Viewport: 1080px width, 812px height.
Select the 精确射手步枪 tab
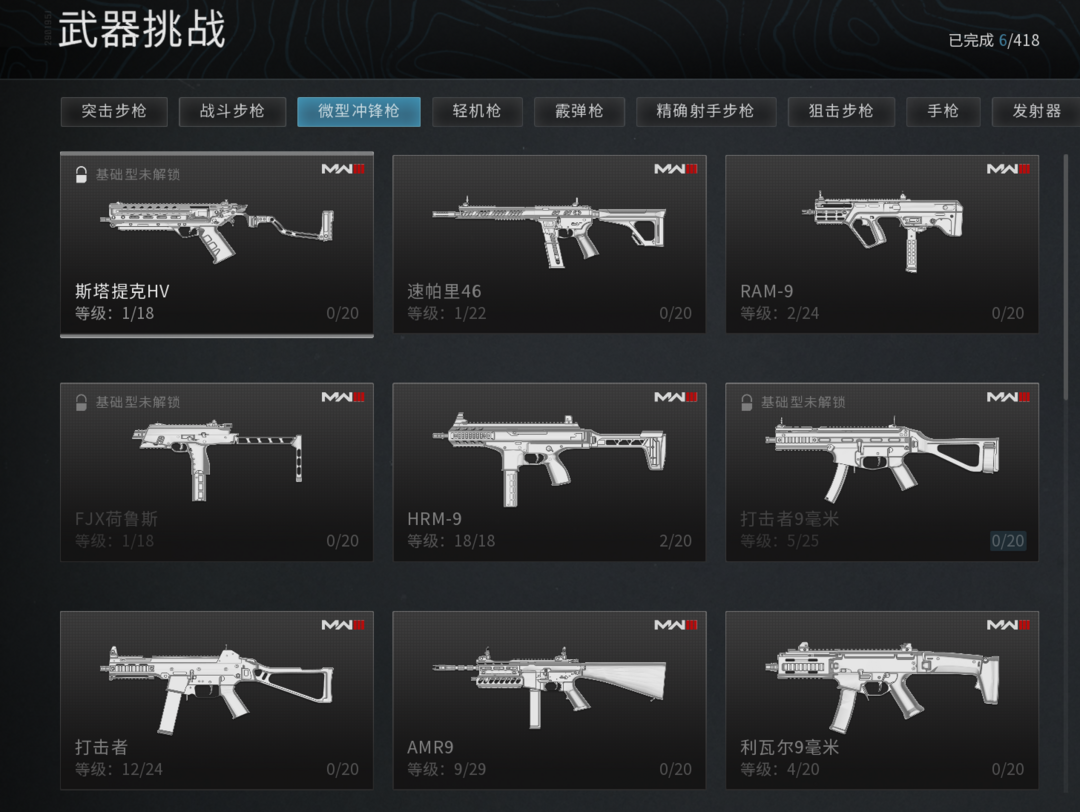pyautogui.click(x=706, y=112)
